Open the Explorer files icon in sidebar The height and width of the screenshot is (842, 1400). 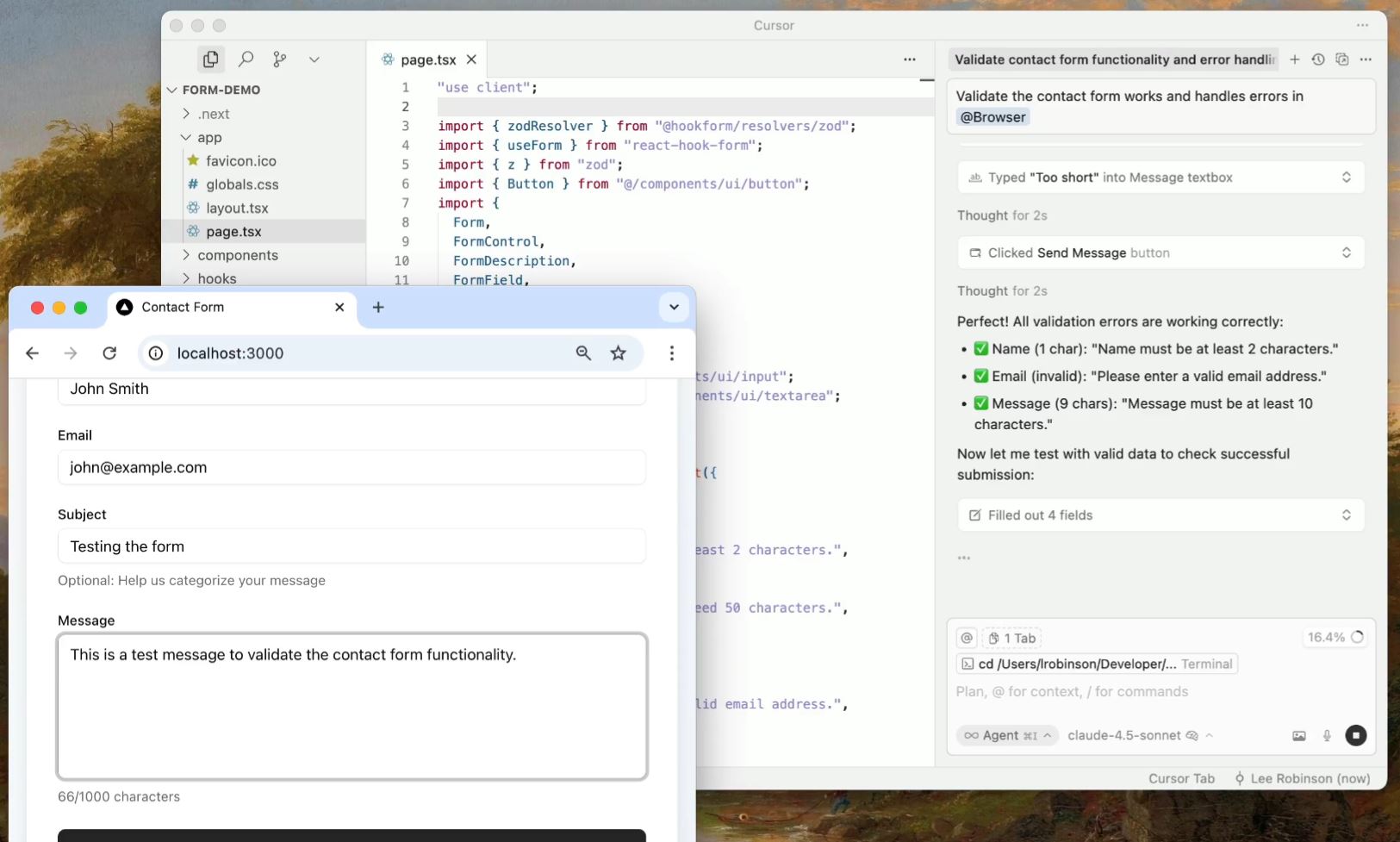[210, 59]
